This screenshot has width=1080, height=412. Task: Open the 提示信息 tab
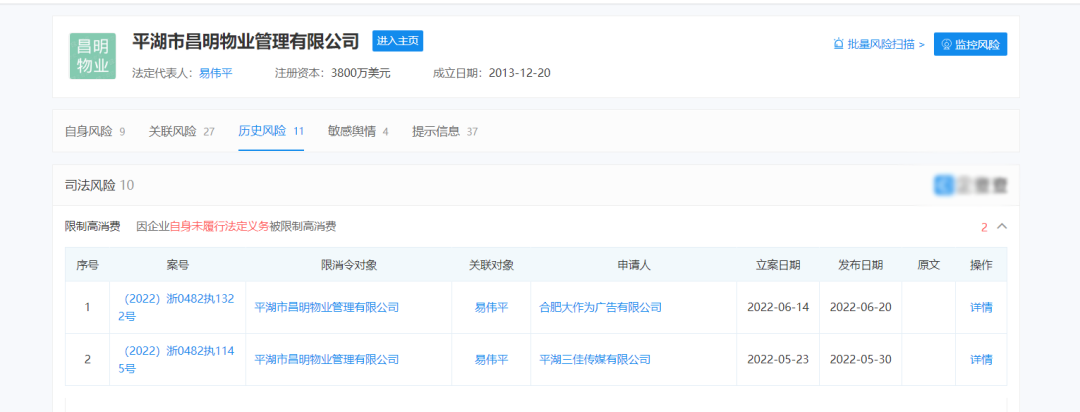point(445,131)
